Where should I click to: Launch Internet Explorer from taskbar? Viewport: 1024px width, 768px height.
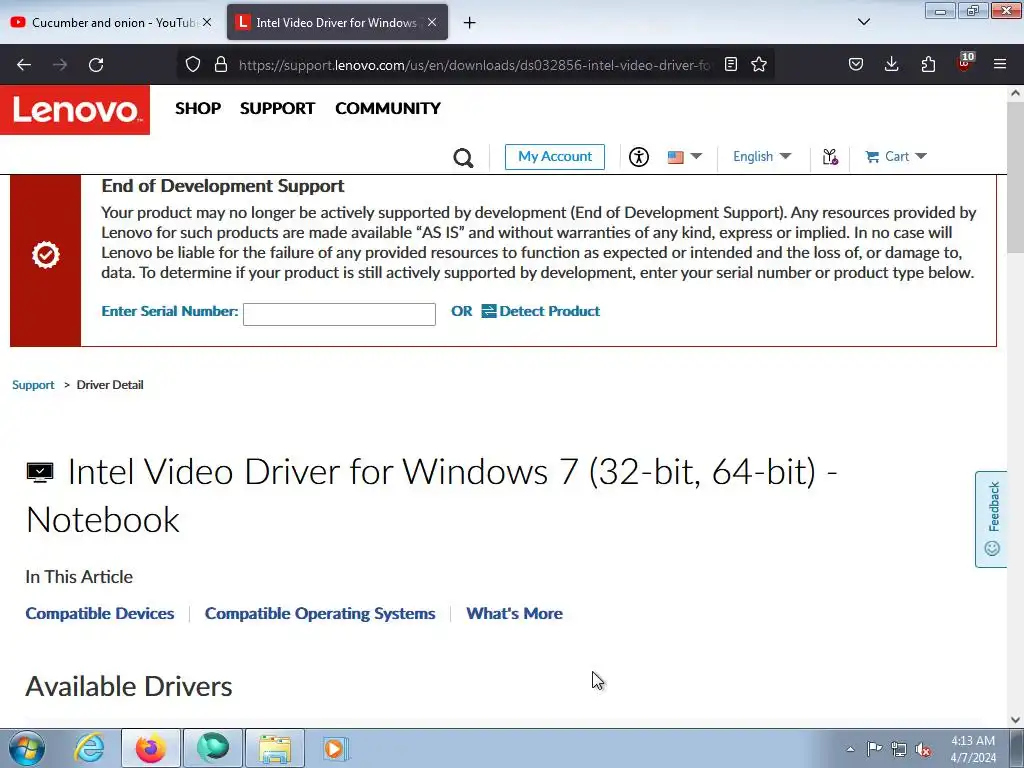tap(89, 748)
